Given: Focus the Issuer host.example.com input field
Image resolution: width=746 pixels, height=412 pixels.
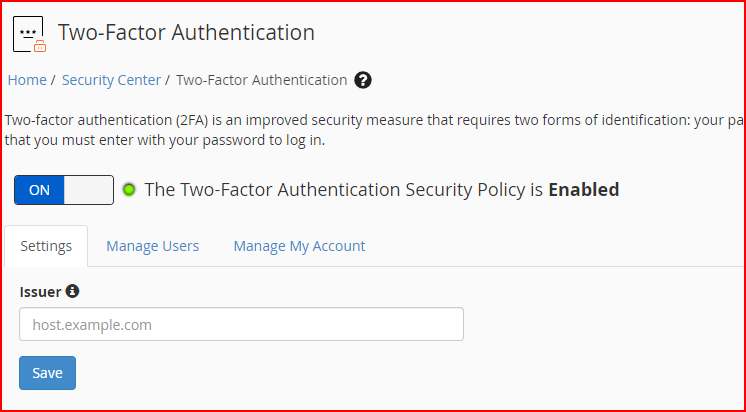Looking at the screenshot, I should [241, 324].
